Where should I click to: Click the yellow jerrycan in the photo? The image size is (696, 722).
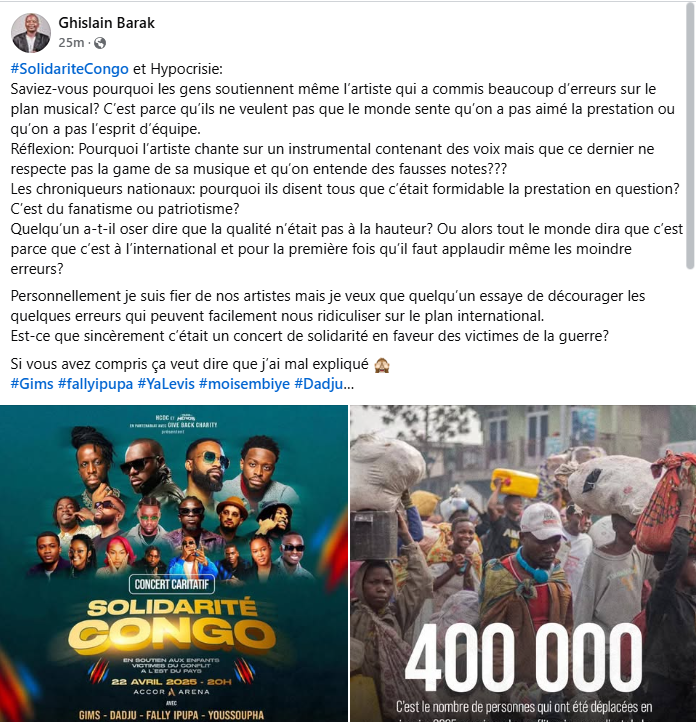(515, 483)
